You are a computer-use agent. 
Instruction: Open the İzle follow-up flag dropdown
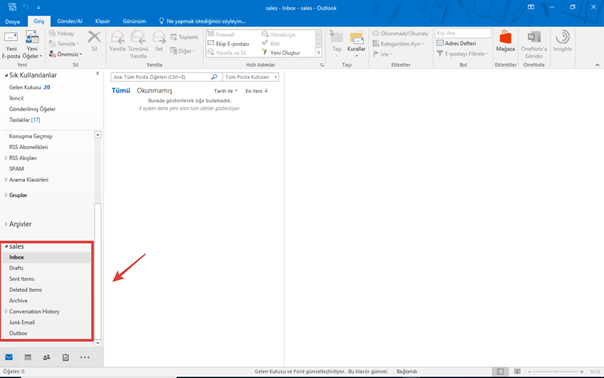pyautogui.click(x=383, y=54)
